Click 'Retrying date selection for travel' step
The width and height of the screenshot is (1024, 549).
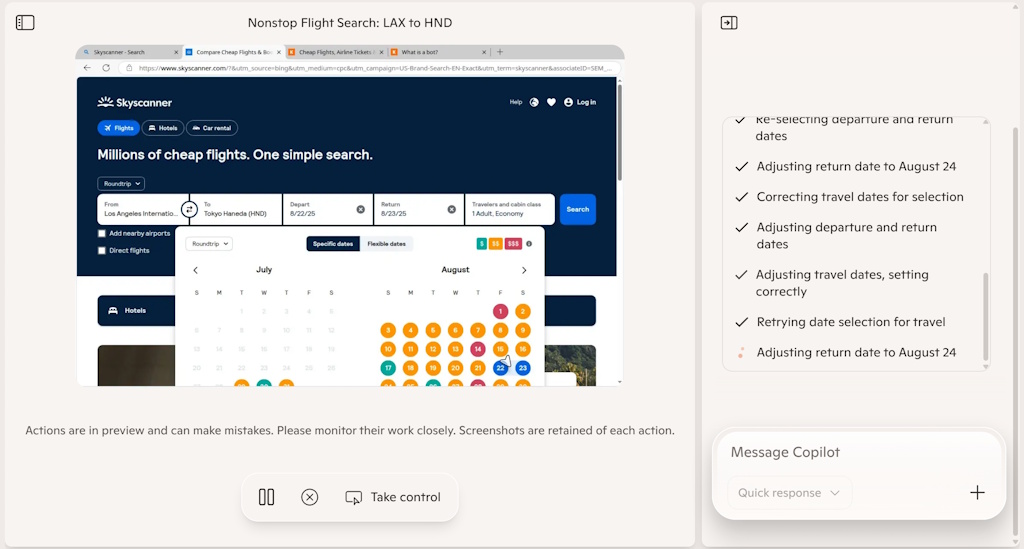coord(850,322)
